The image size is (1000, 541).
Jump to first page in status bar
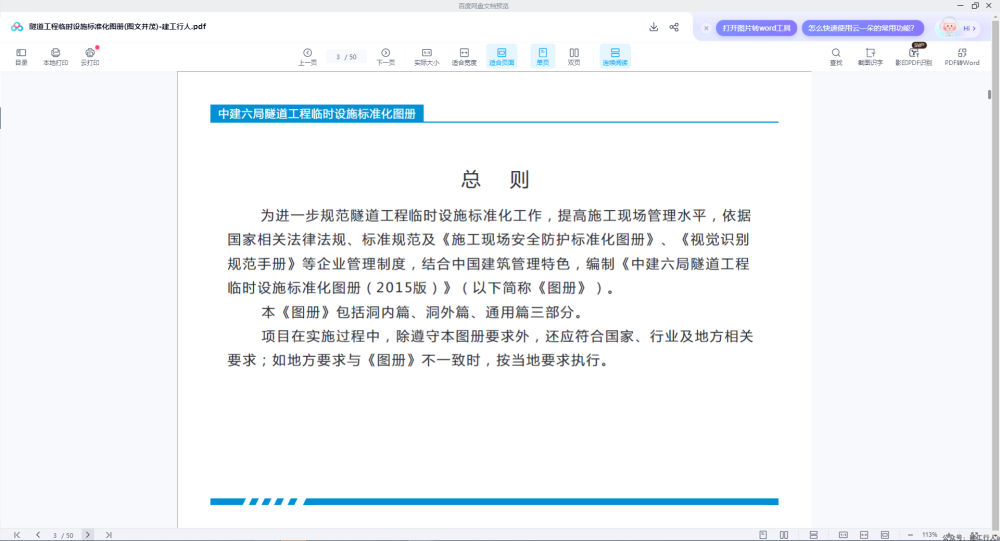click(17, 535)
